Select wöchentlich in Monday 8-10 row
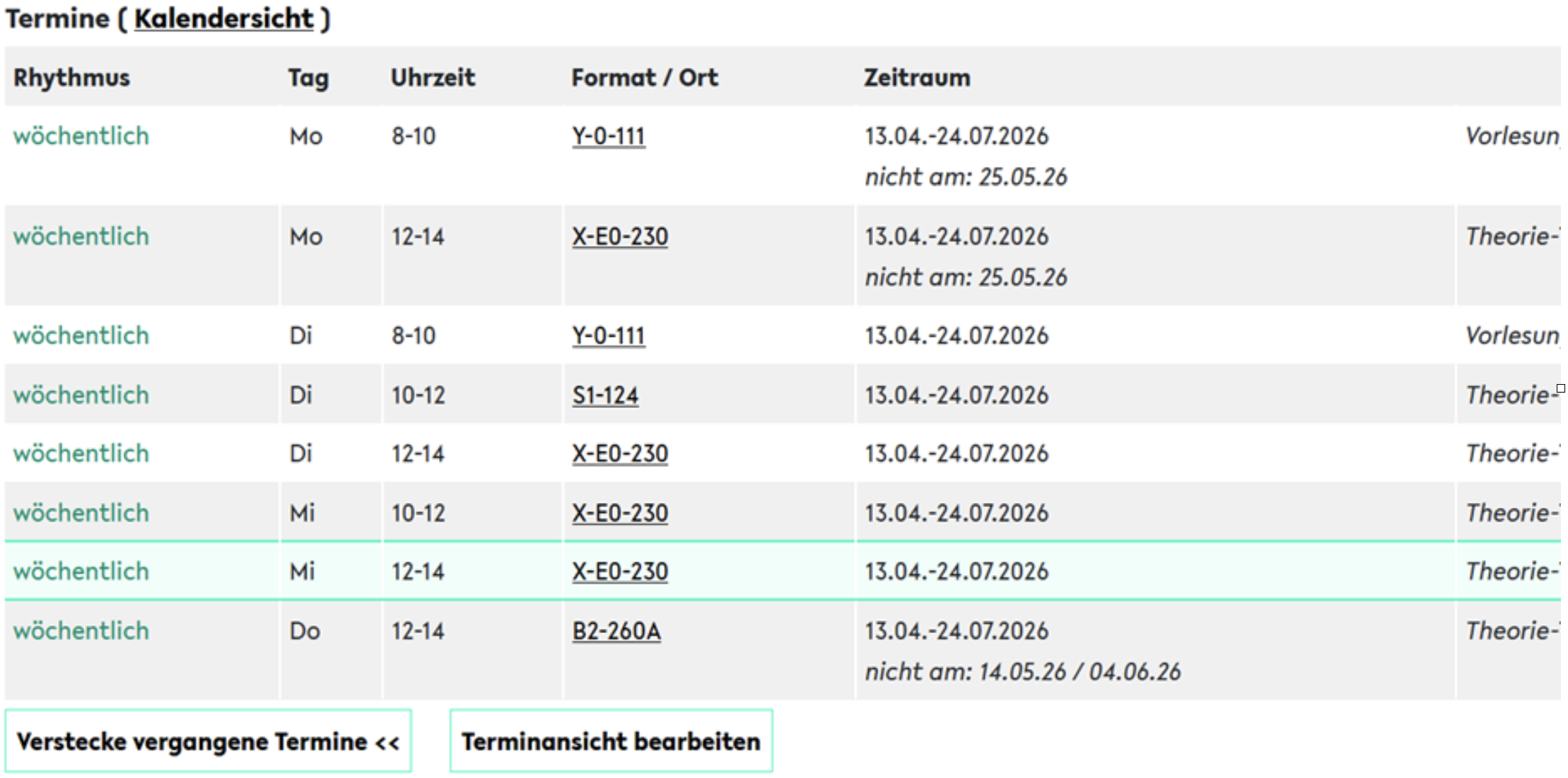Screen dimensions: 1568x778 pyautogui.click(x=81, y=136)
